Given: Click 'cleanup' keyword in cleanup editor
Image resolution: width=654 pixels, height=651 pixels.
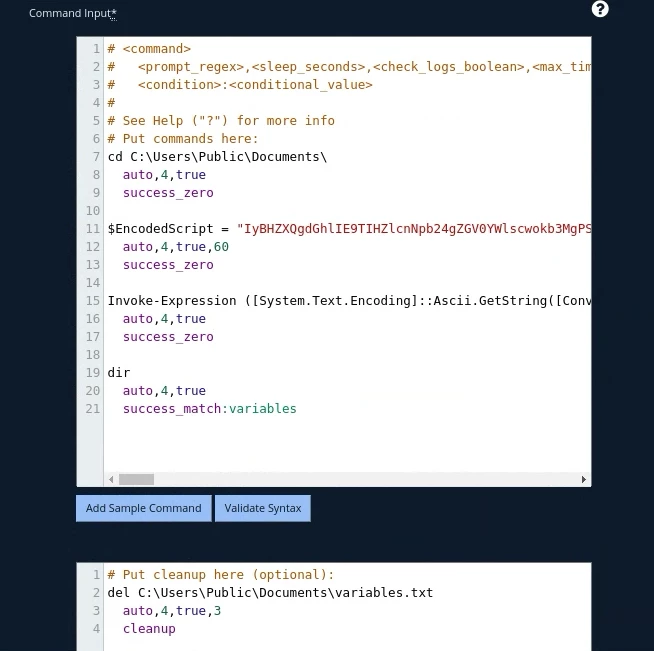Looking at the screenshot, I should click(149, 628).
